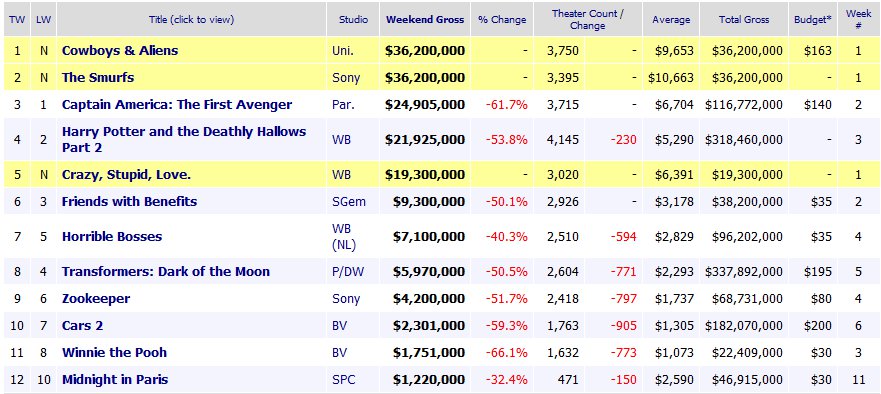Click the Crazy, Stupid, Love. title

pos(126,175)
